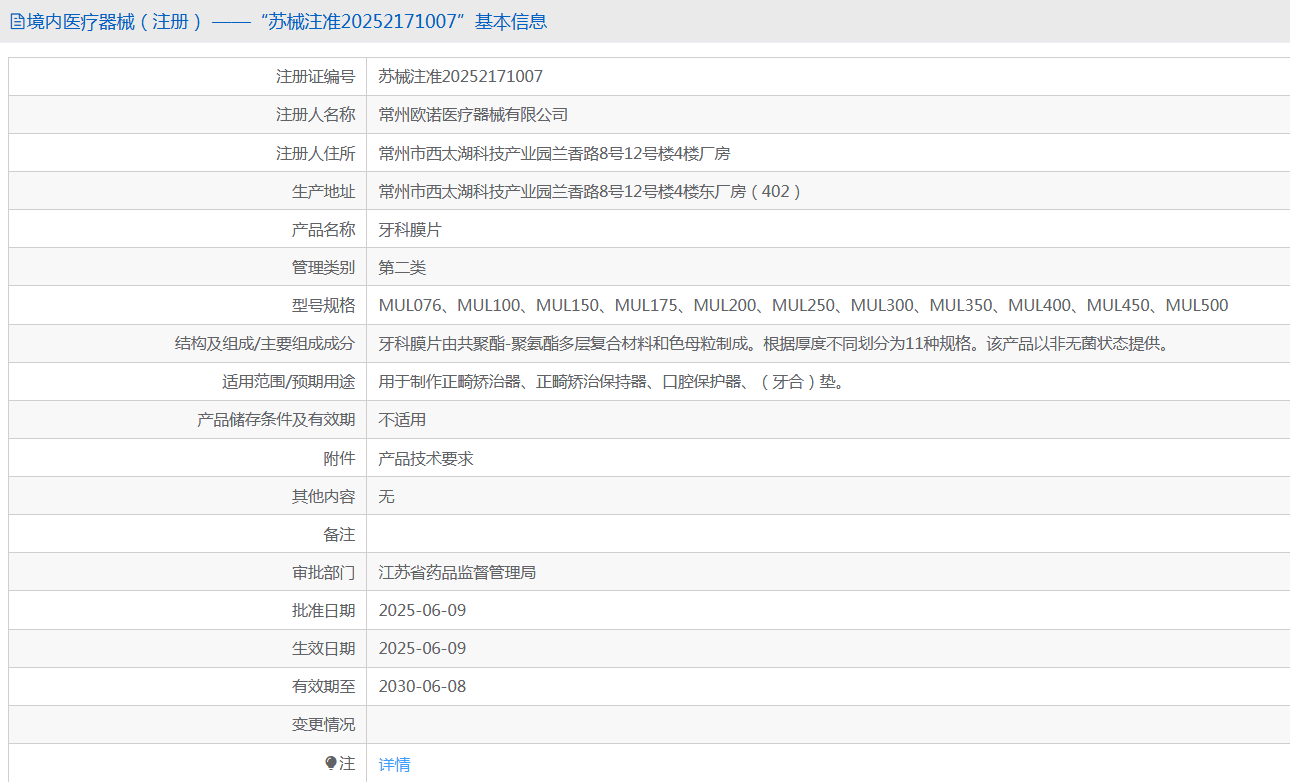The width and height of the screenshot is (1290, 782).
Task: Click the 附件 label
Action: pyautogui.click(x=339, y=458)
